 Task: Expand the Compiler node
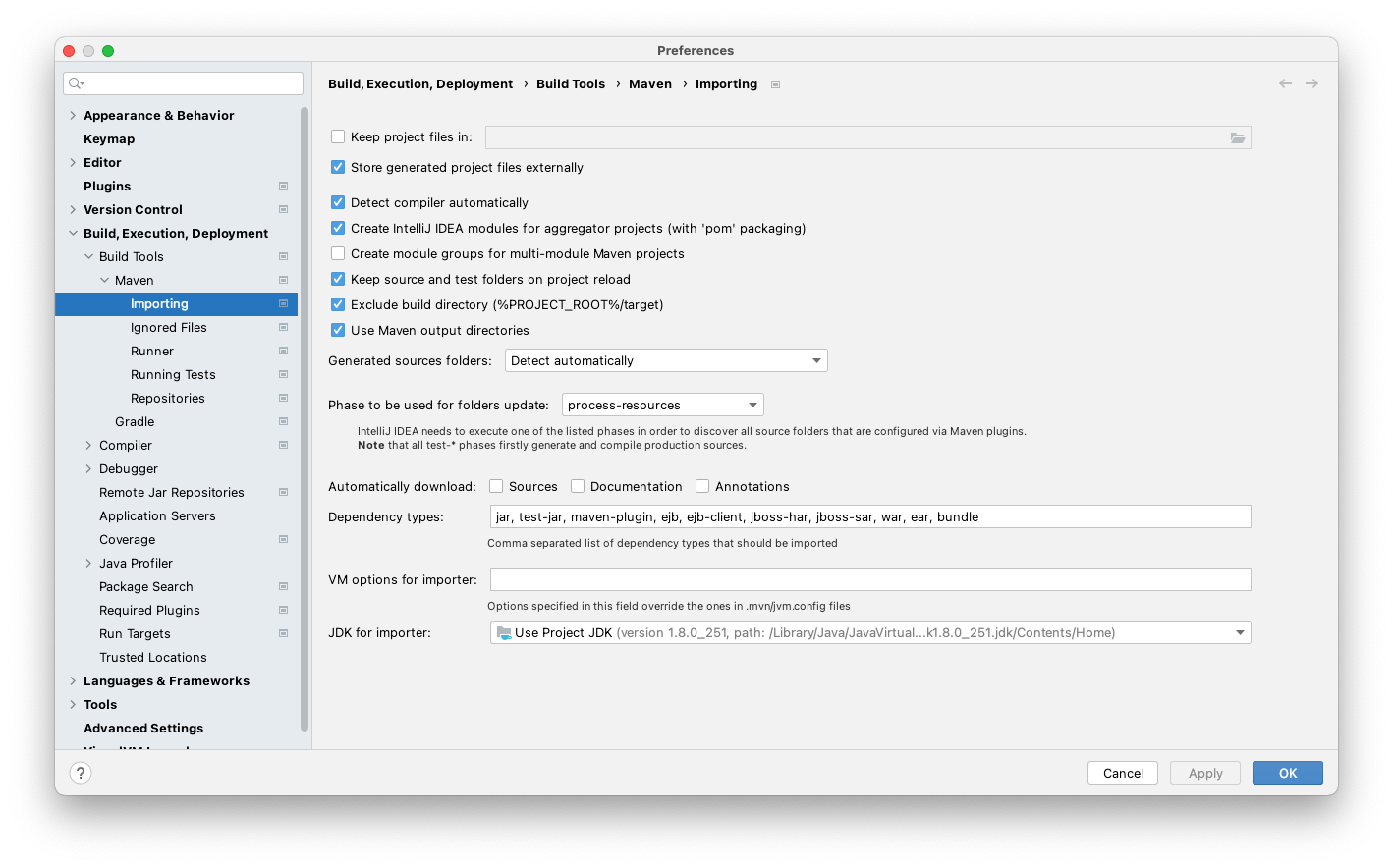coord(88,445)
